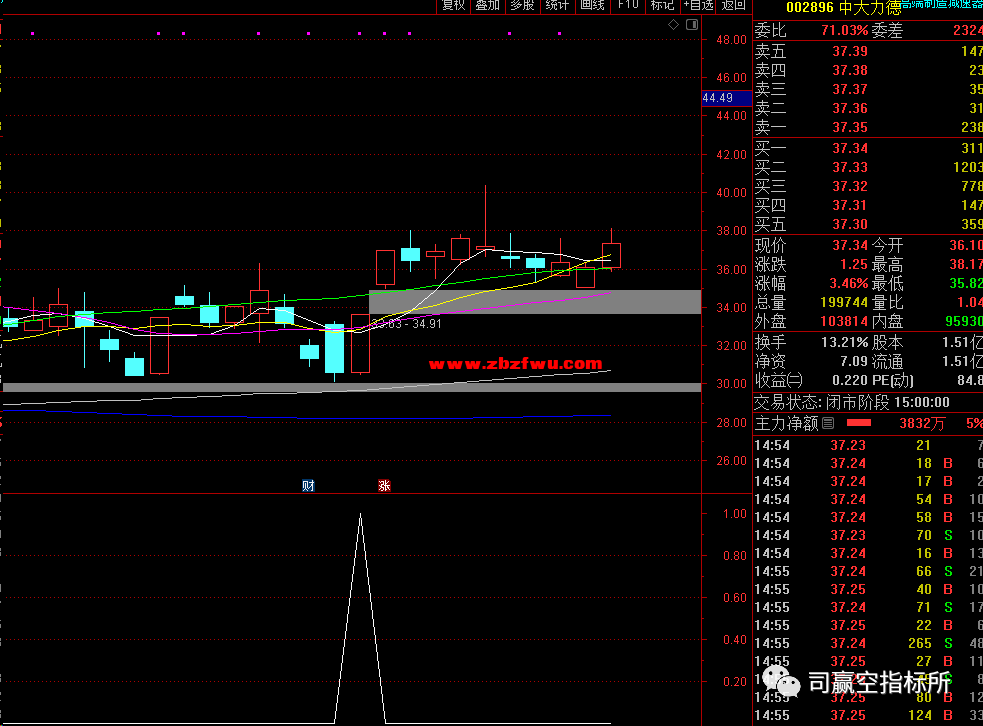Select the 买三 37.32 order row
This screenshot has width=983, height=726.
(x=868, y=186)
